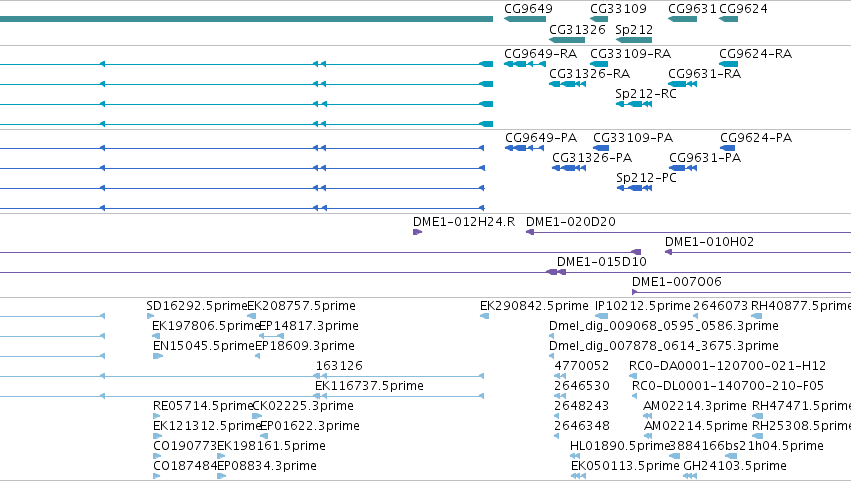Image resolution: width=851 pixels, height=481 pixels.
Task: Select the EK197806.5prime EST label
Action: click(206, 326)
